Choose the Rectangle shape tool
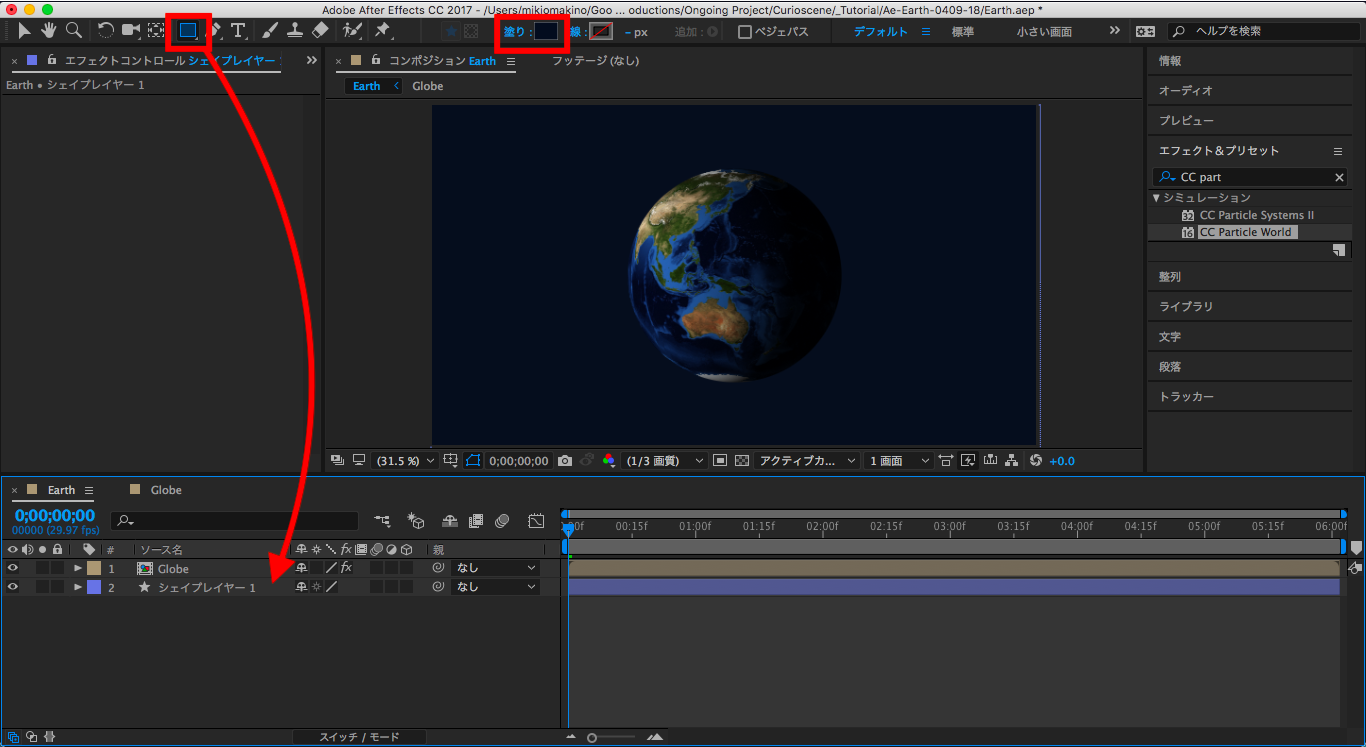1366x747 pixels. coord(187,31)
